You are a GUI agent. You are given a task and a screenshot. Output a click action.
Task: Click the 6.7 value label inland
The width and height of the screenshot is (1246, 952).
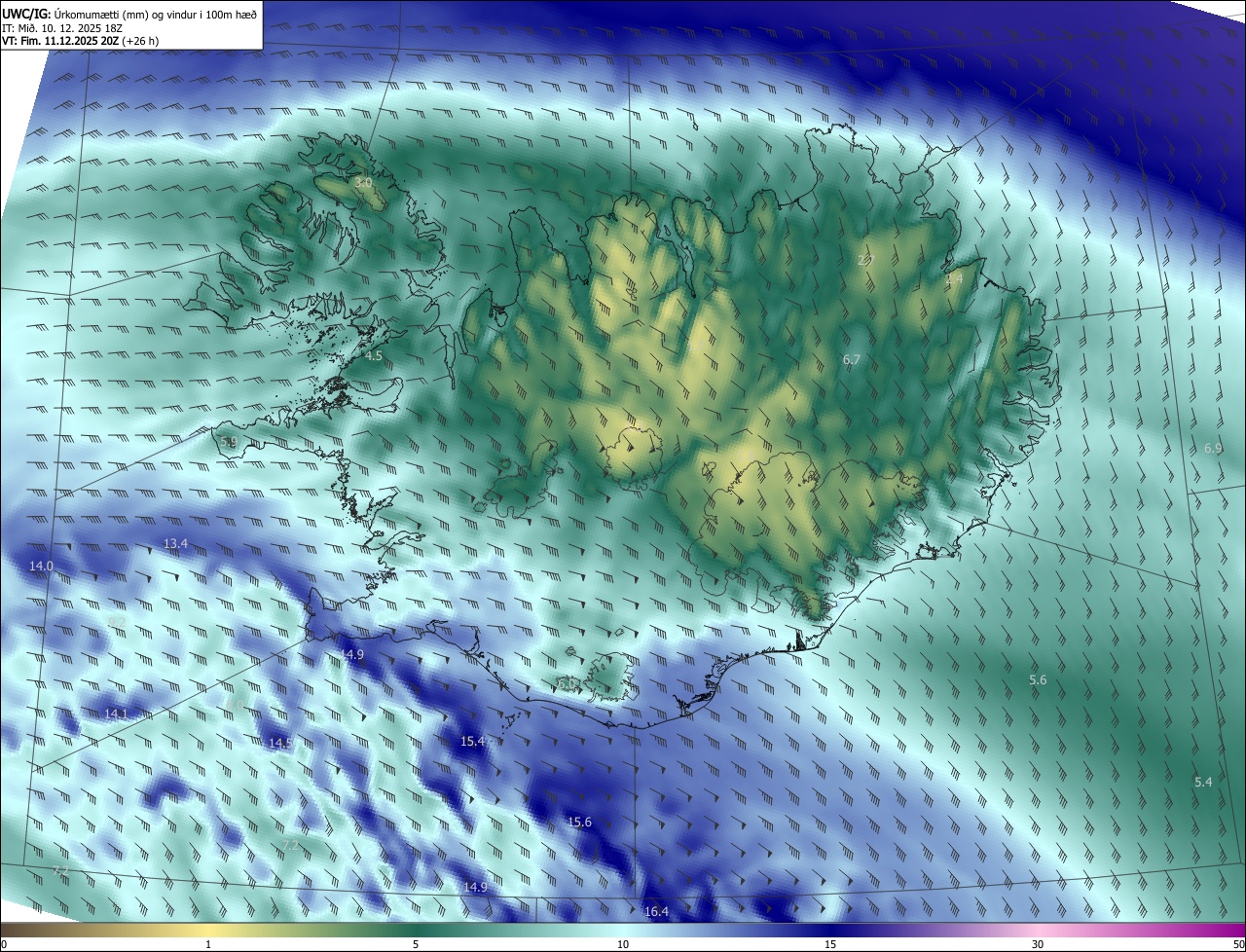click(851, 360)
